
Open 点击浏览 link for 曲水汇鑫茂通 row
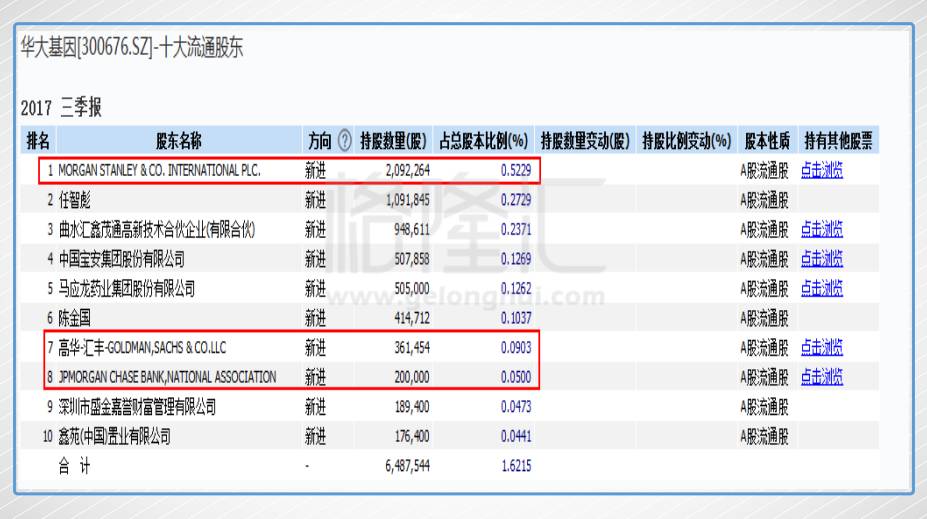(821, 230)
